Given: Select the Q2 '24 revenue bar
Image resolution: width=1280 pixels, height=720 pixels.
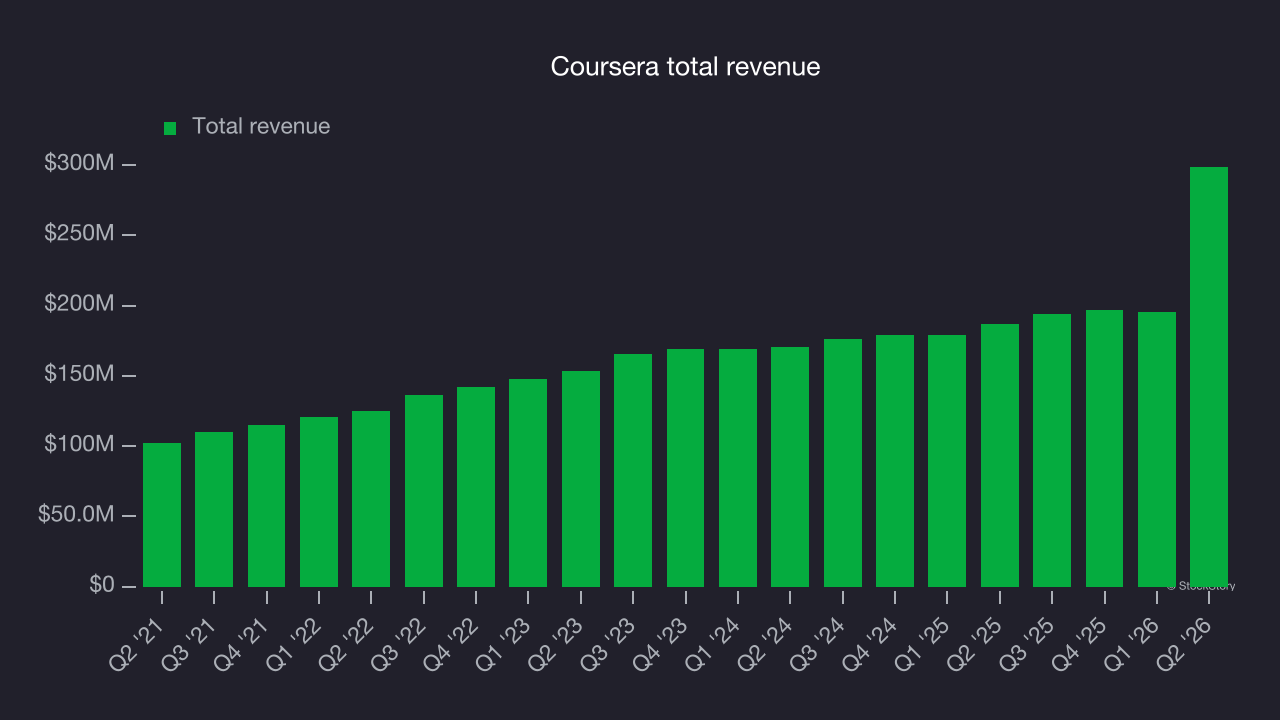Looking at the screenshot, I should click(790, 467).
